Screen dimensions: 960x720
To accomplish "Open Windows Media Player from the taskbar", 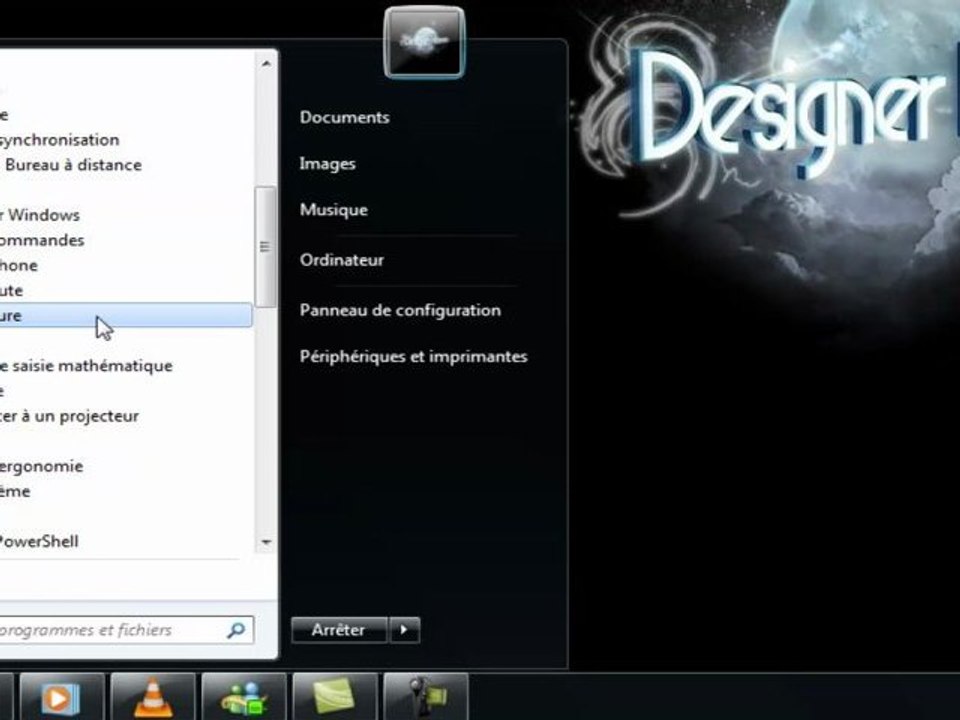I will pos(62,697).
